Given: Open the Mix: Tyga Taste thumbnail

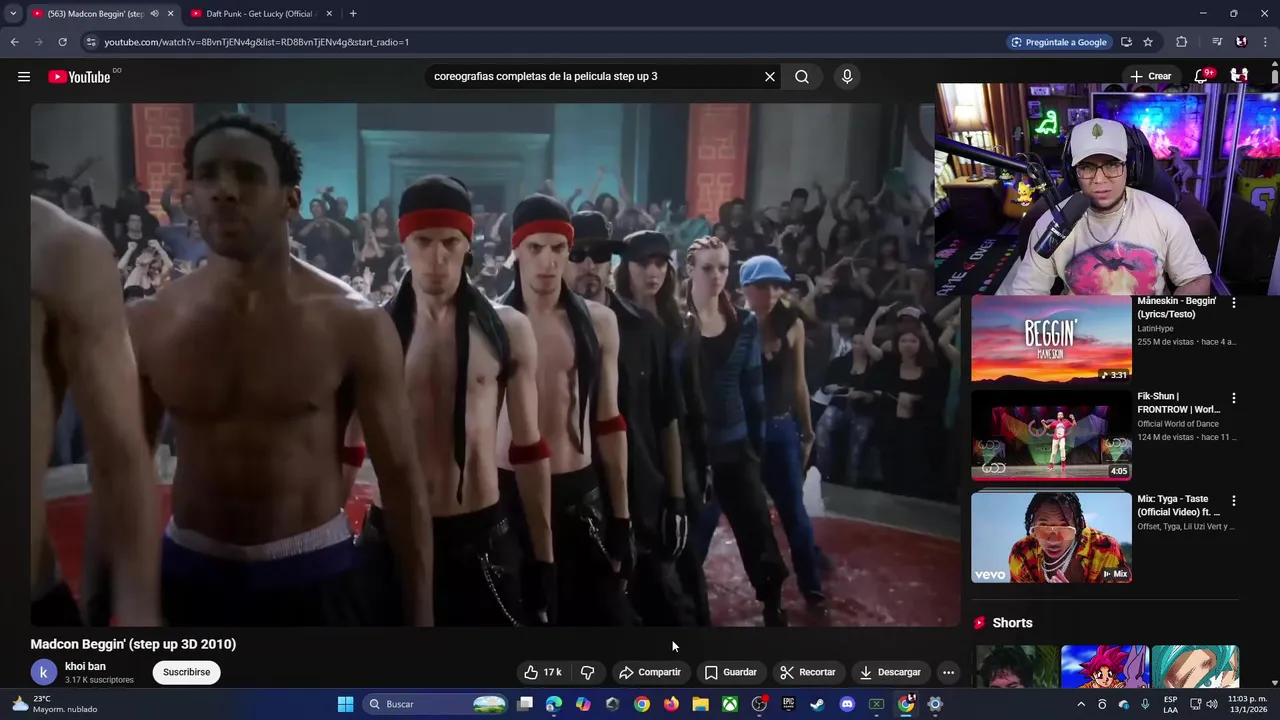Looking at the screenshot, I should [x=1051, y=537].
